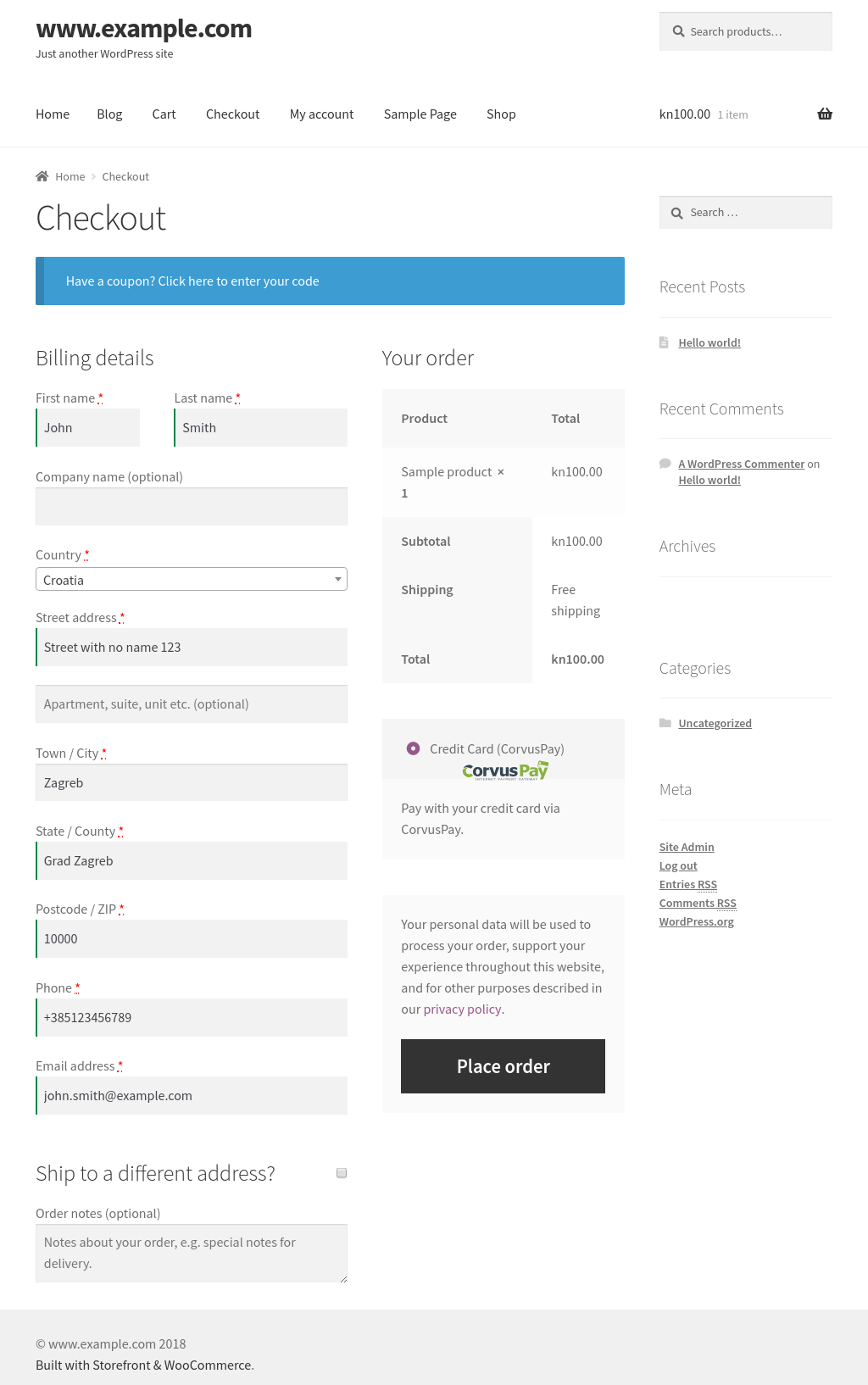Focus the Order notes text area

pyautogui.click(x=192, y=1253)
